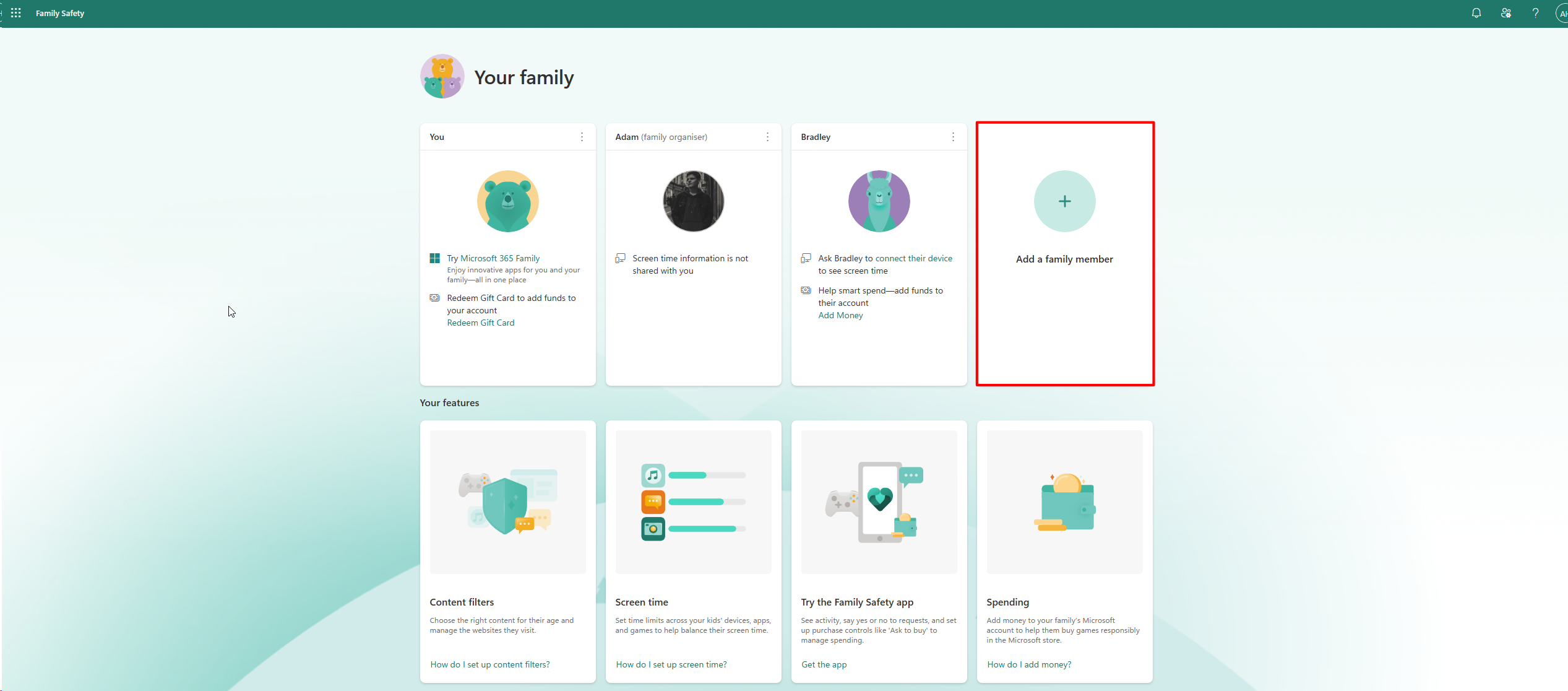
Task: Click Bradley's llama avatar picture
Action: coord(879,201)
